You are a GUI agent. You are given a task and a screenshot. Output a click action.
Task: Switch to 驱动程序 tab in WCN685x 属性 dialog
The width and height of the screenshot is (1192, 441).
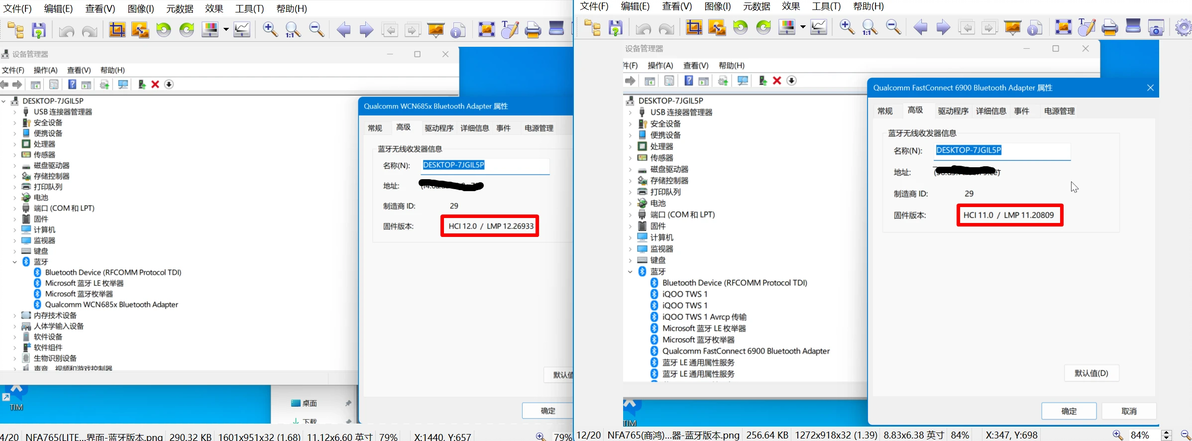coord(439,128)
